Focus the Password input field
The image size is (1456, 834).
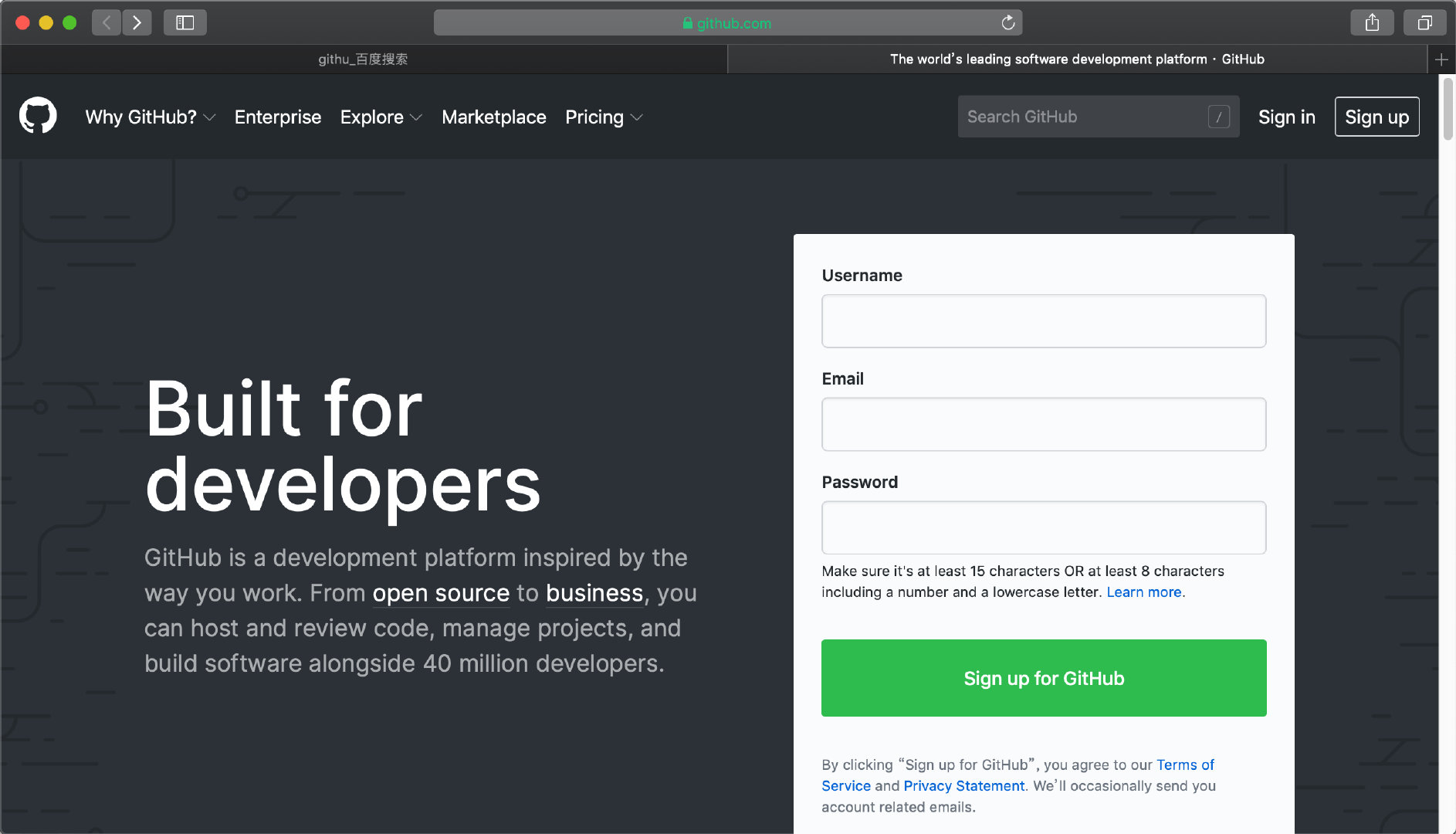pyautogui.click(x=1044, y=528)
